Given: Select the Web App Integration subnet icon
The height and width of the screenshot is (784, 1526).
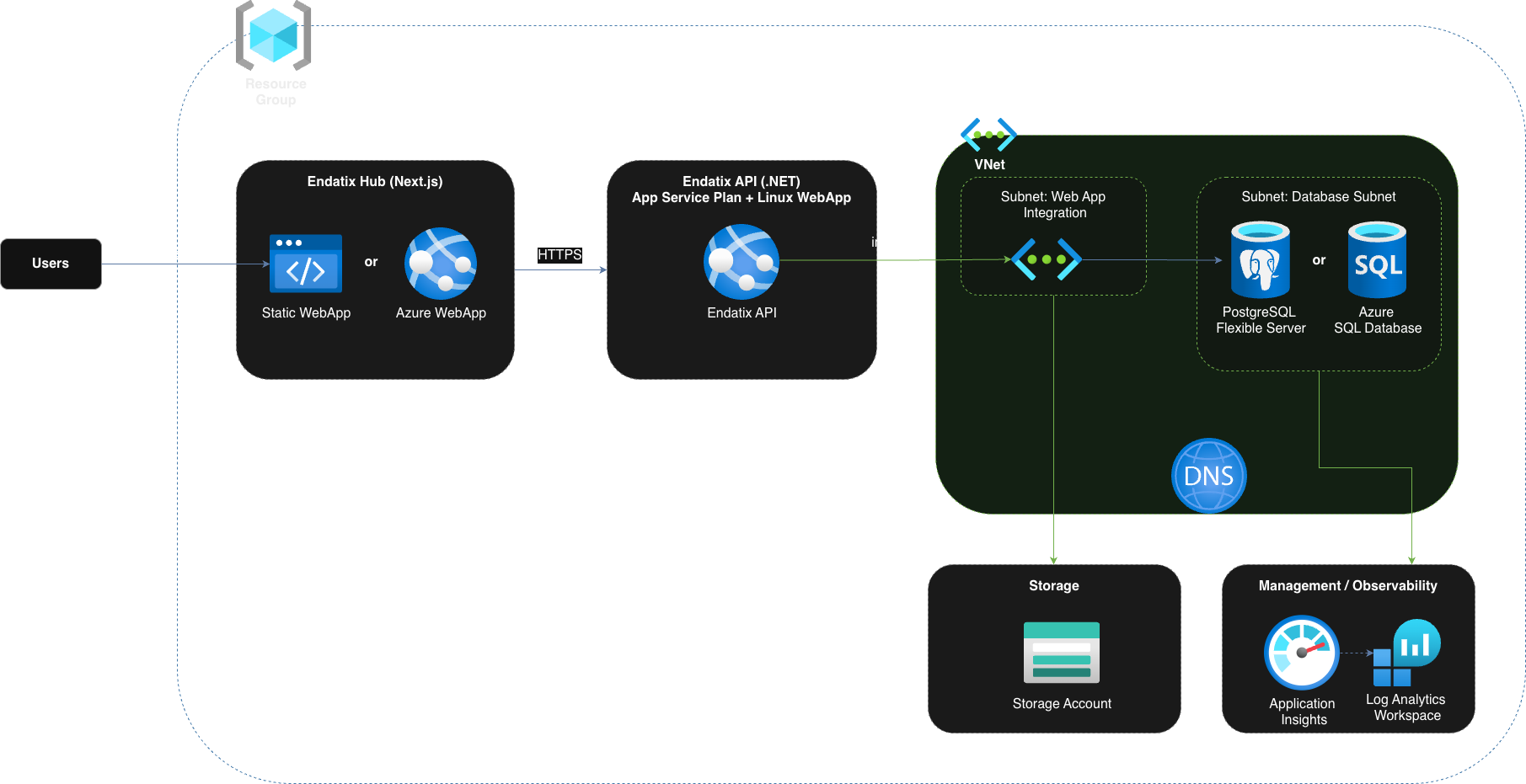Looking at the screenshot, I should [1047, 259].
